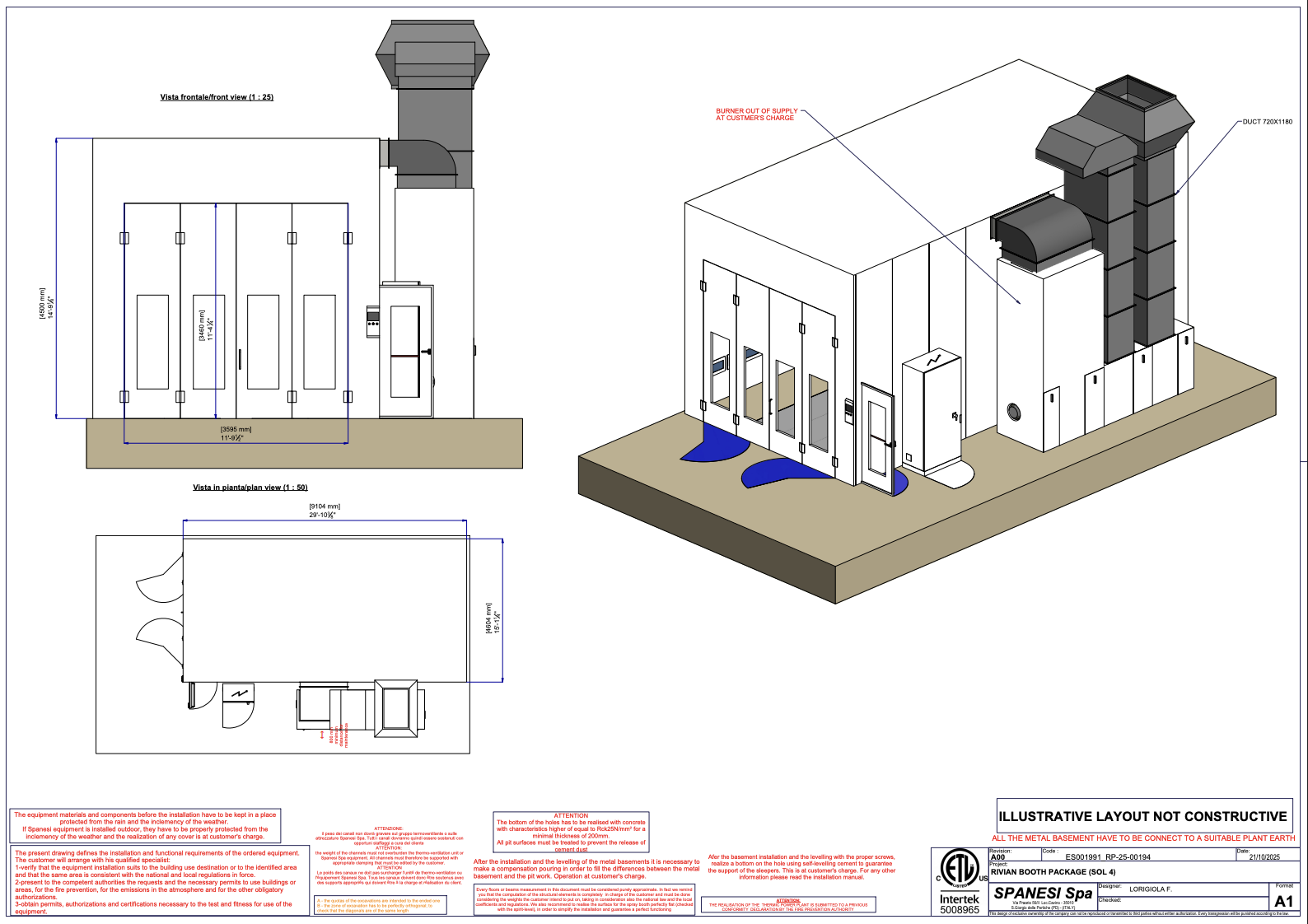Image resolution: width=1308 pixels, height=924 pixels.
Task: Click the 4500 mm height dimension
Action: point(47,303)
